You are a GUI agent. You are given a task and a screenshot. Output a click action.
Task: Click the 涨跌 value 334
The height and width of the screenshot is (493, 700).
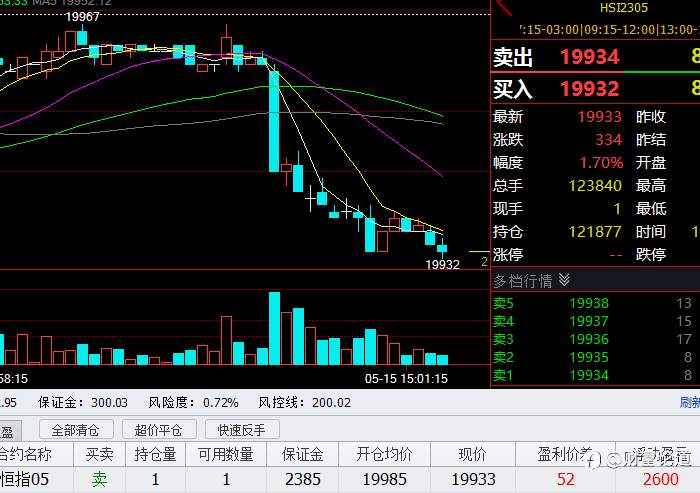point(608,140)
